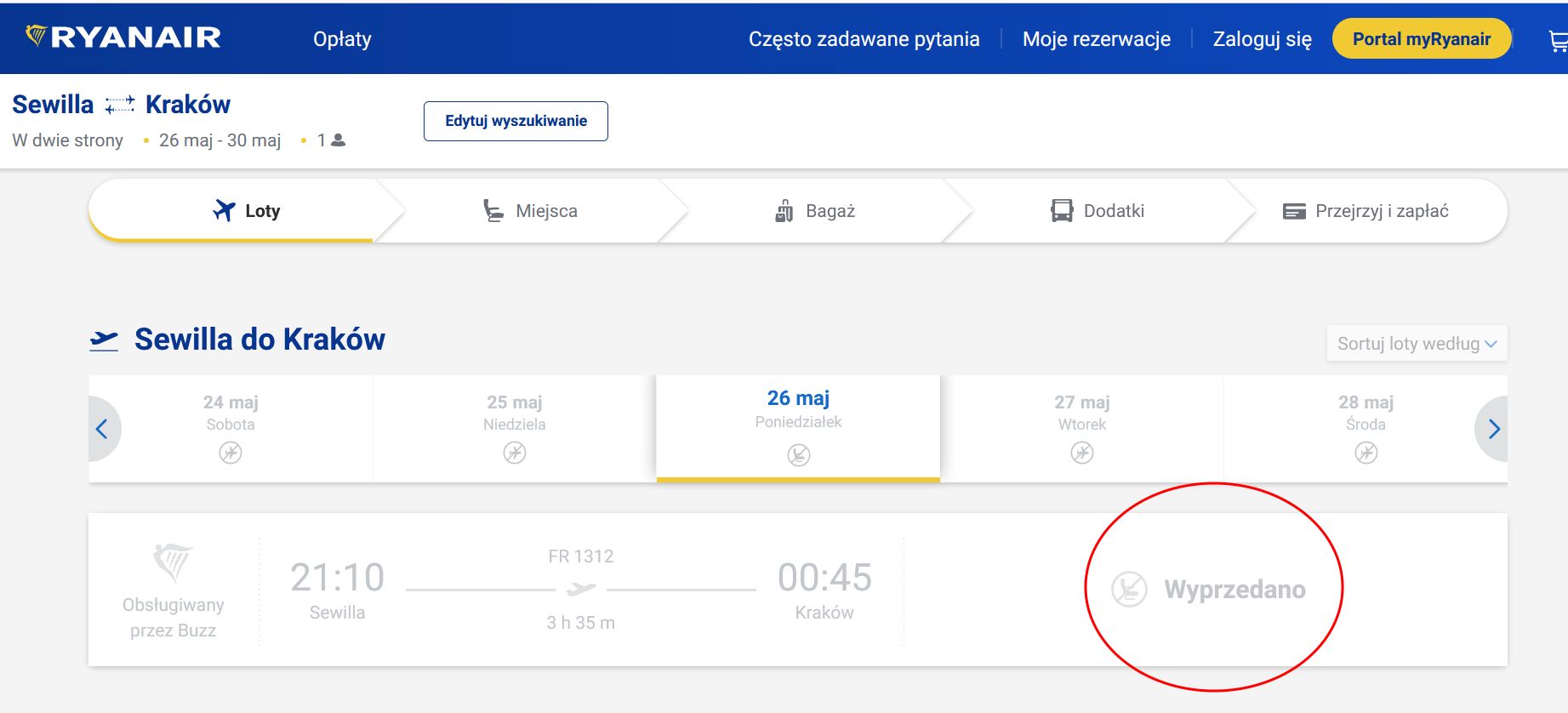The width and height of the screenshot is (1568, 713).
Task: Click the luggage icon in Bagaż step
Action: click(784, 210)
